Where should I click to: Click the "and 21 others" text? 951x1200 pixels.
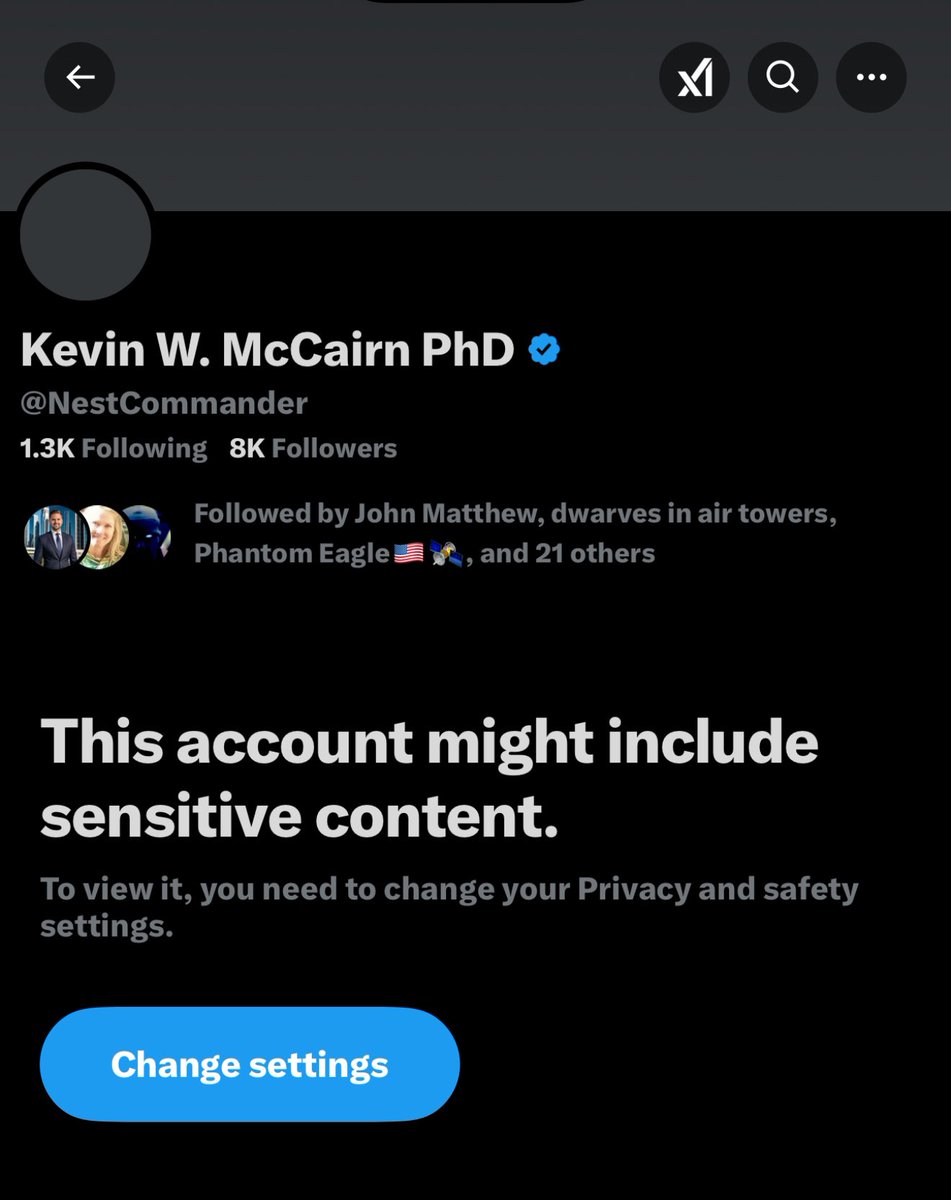[x=567, y=553]
